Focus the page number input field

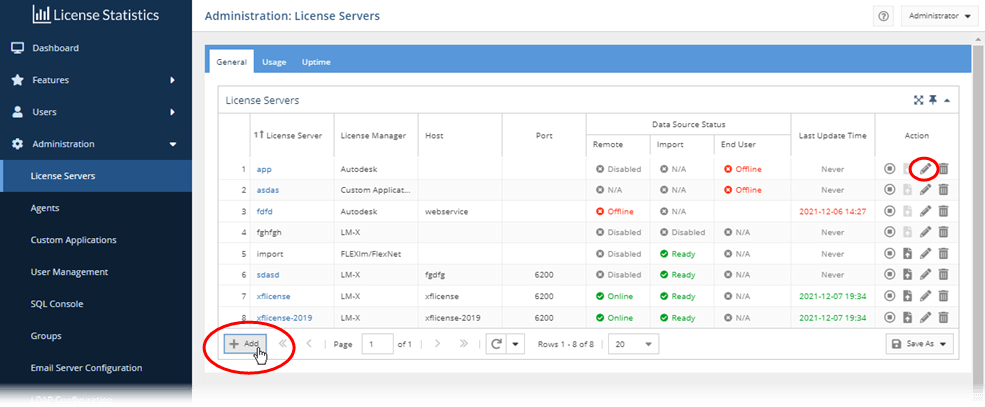(x=378, y=344)
